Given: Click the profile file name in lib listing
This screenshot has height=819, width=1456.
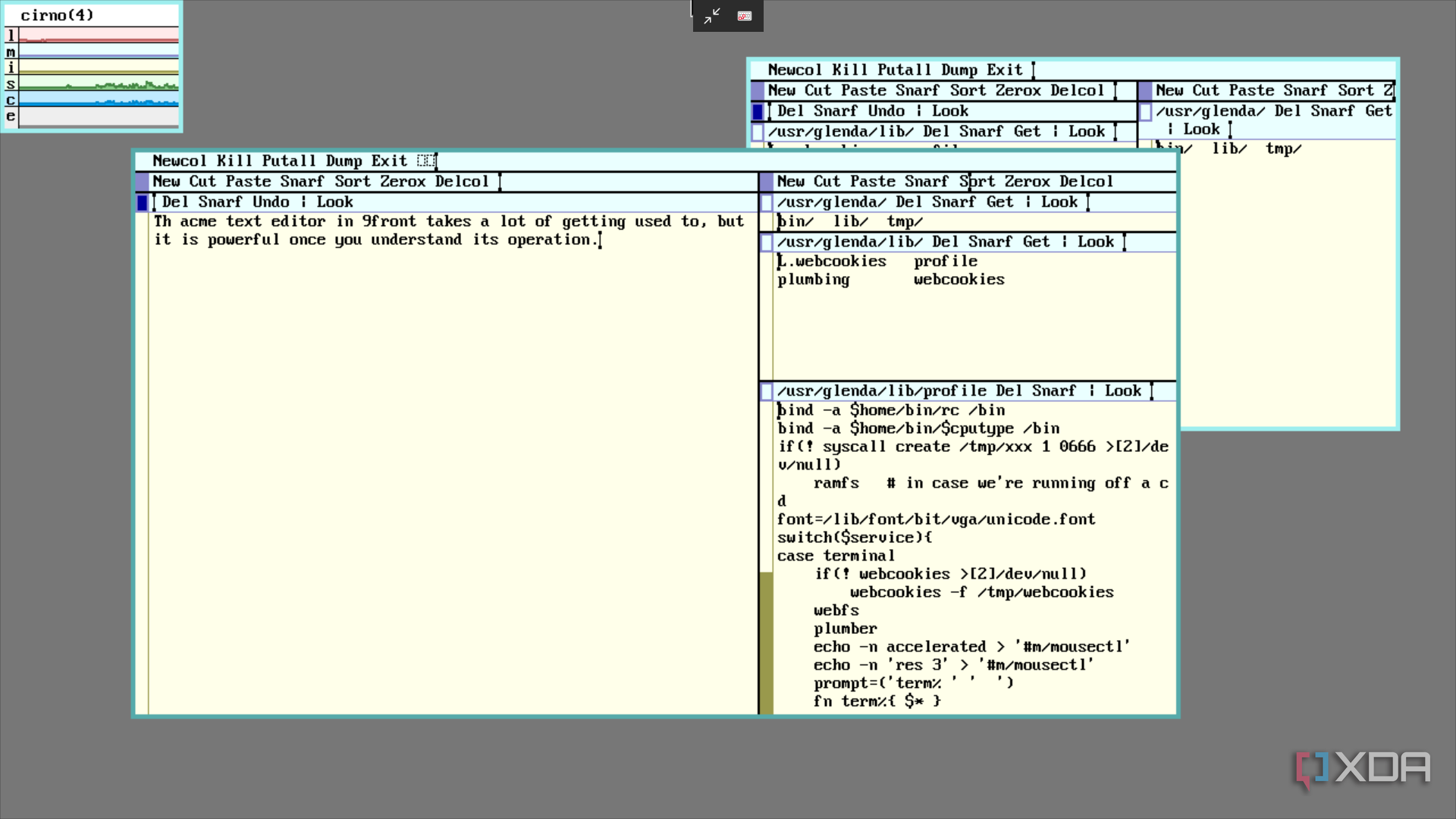Looking at the screenshot, I should [x=946, y=261].
